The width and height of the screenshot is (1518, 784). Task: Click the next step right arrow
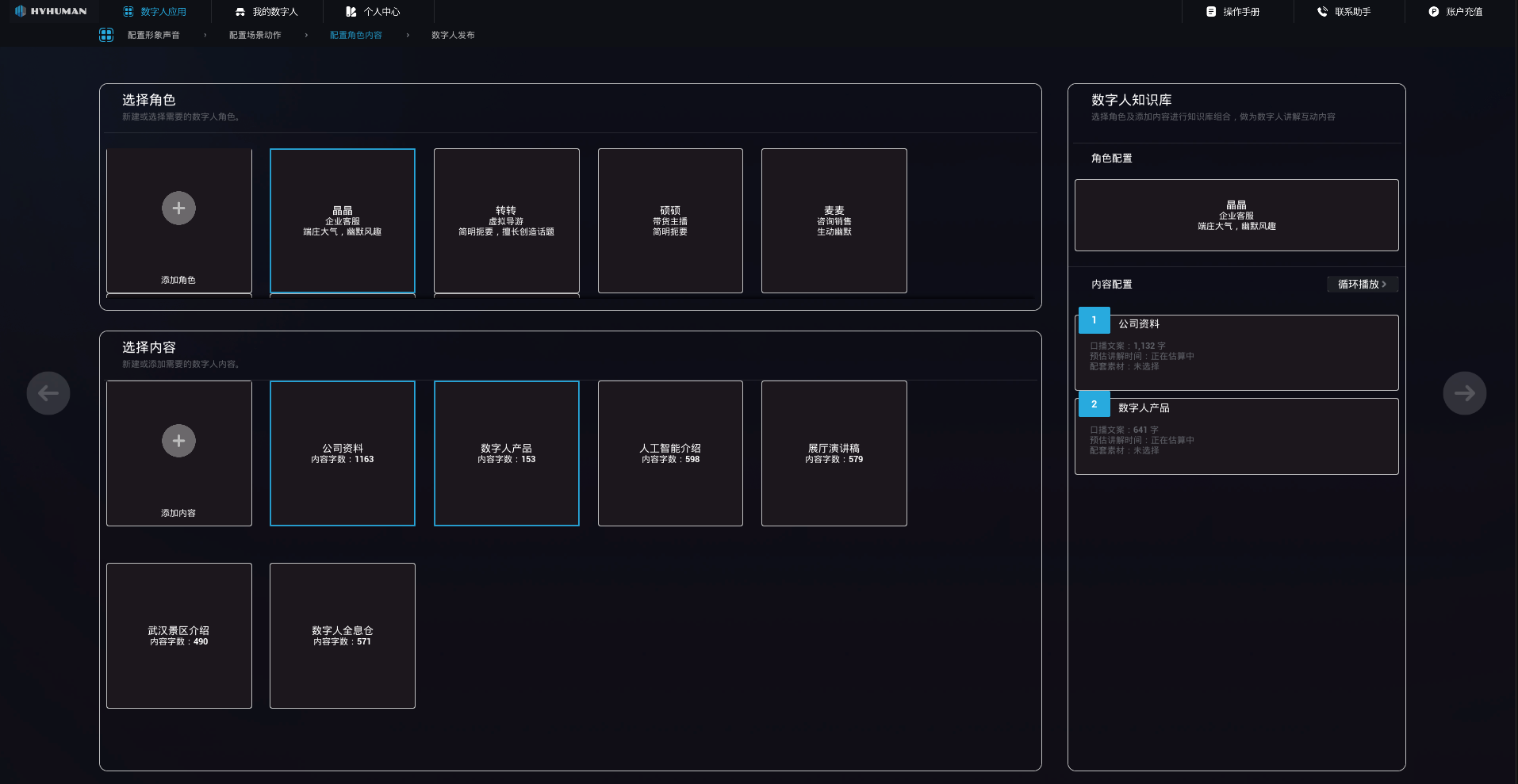click(x=1465, y=393)
